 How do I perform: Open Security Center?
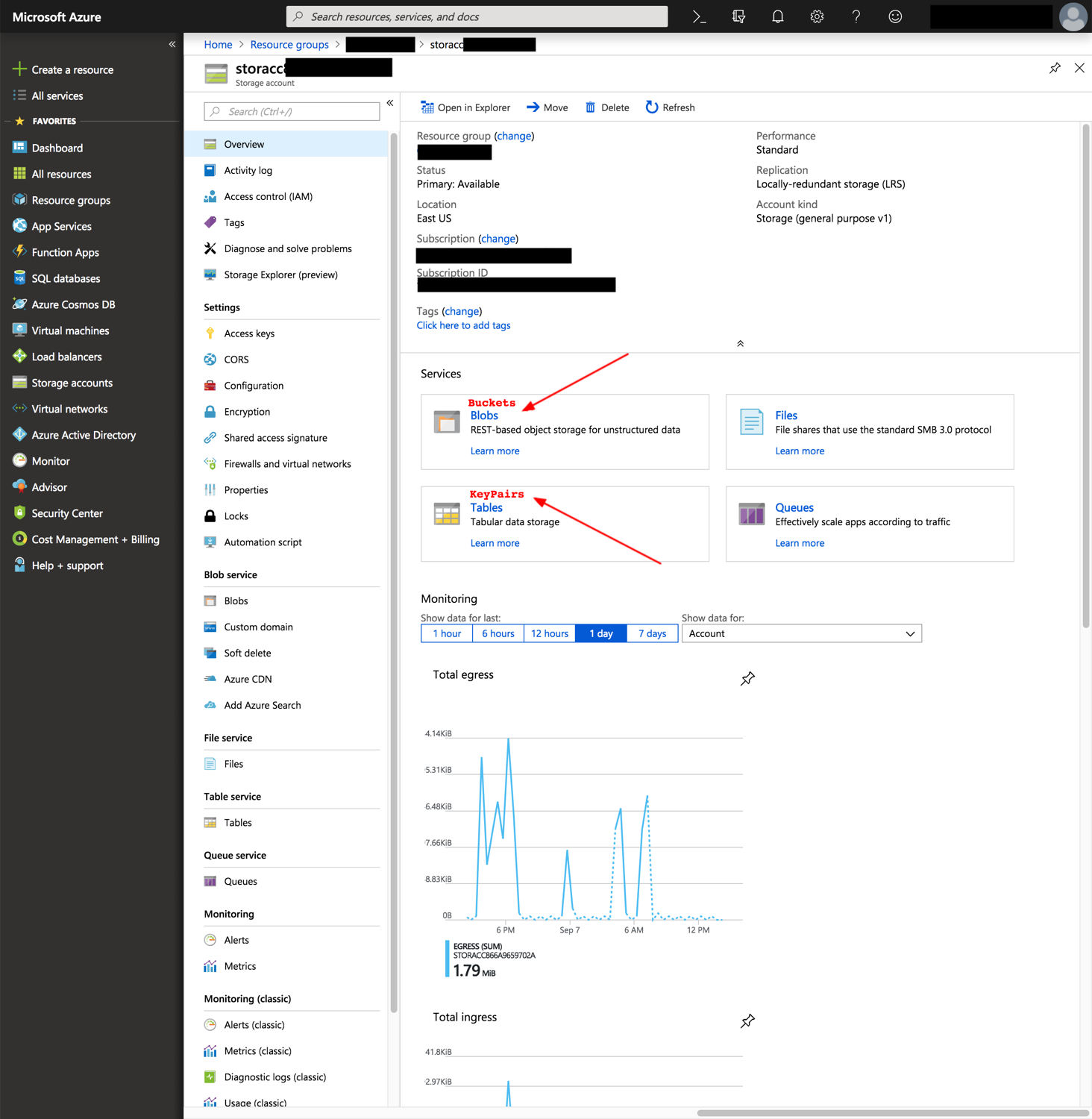pyautogui.click(x=67, y=513)
